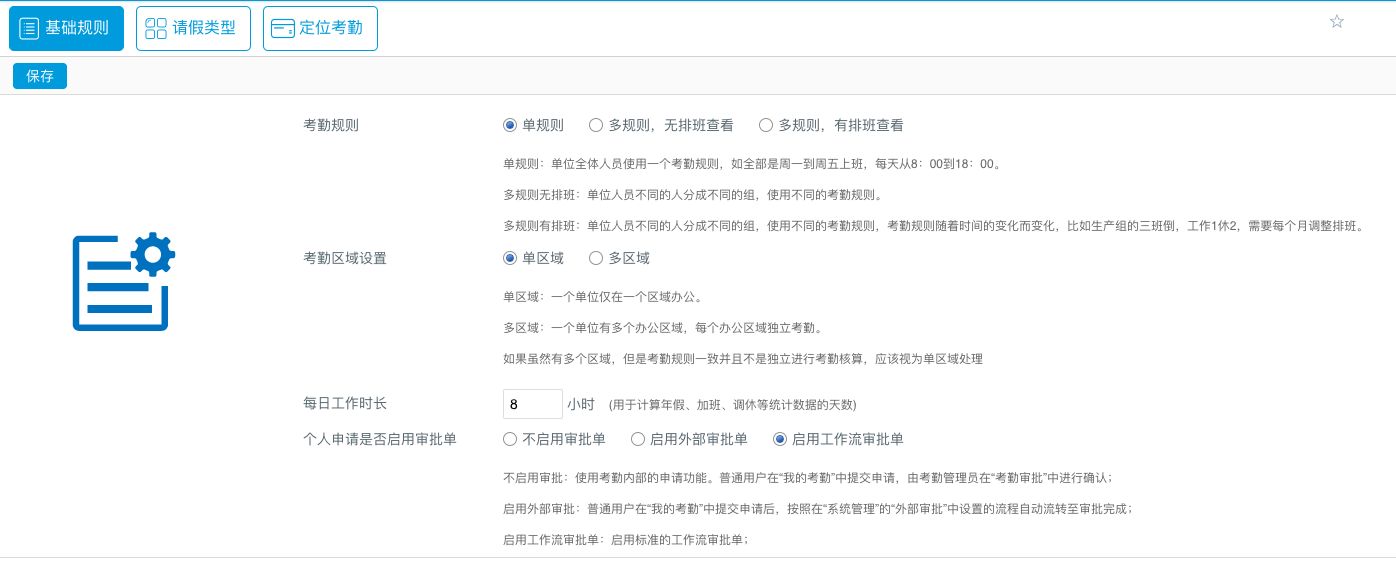
Task: Click the daily work hours input field
Action: [x=532, y=404]
